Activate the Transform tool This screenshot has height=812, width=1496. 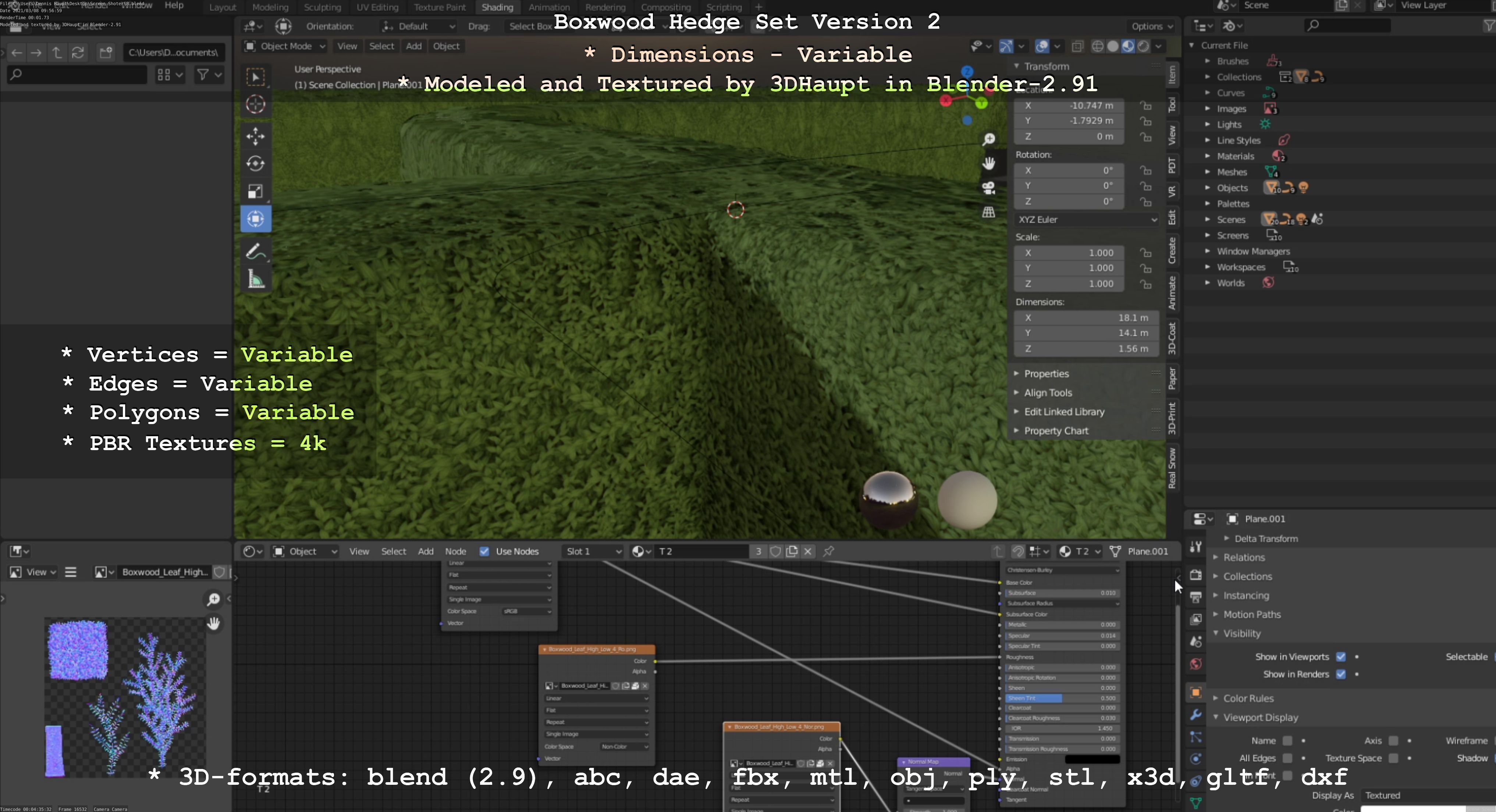coord(256,219)
